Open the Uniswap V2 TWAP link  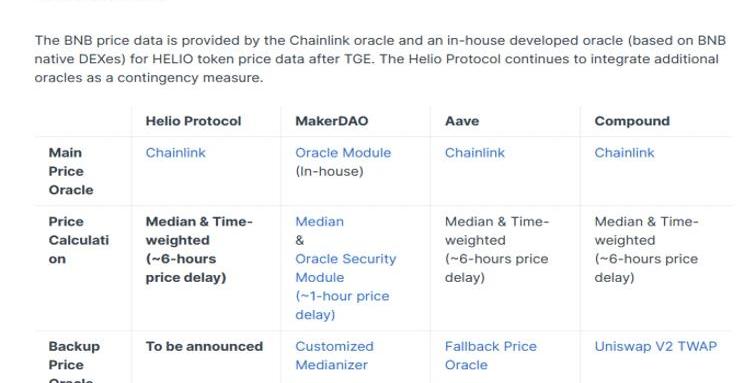[x=655, y=346]
